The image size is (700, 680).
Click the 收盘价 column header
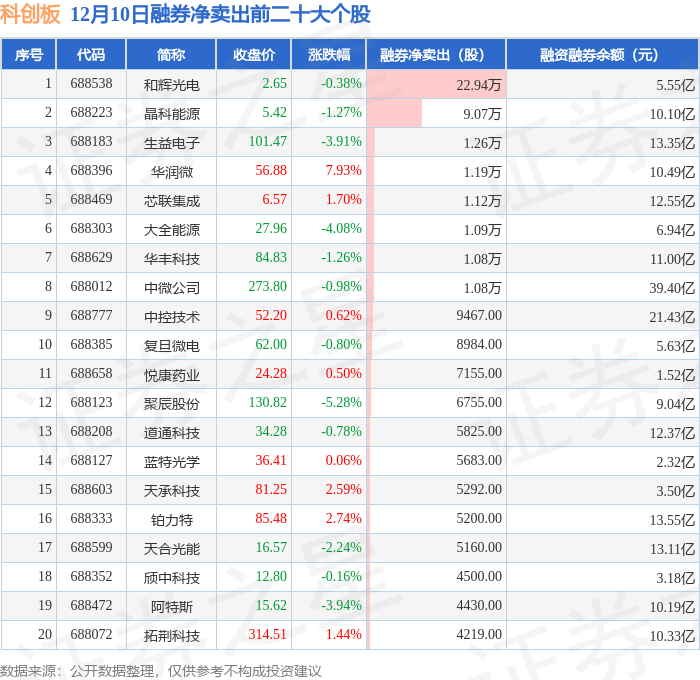[x=254, y=54]
